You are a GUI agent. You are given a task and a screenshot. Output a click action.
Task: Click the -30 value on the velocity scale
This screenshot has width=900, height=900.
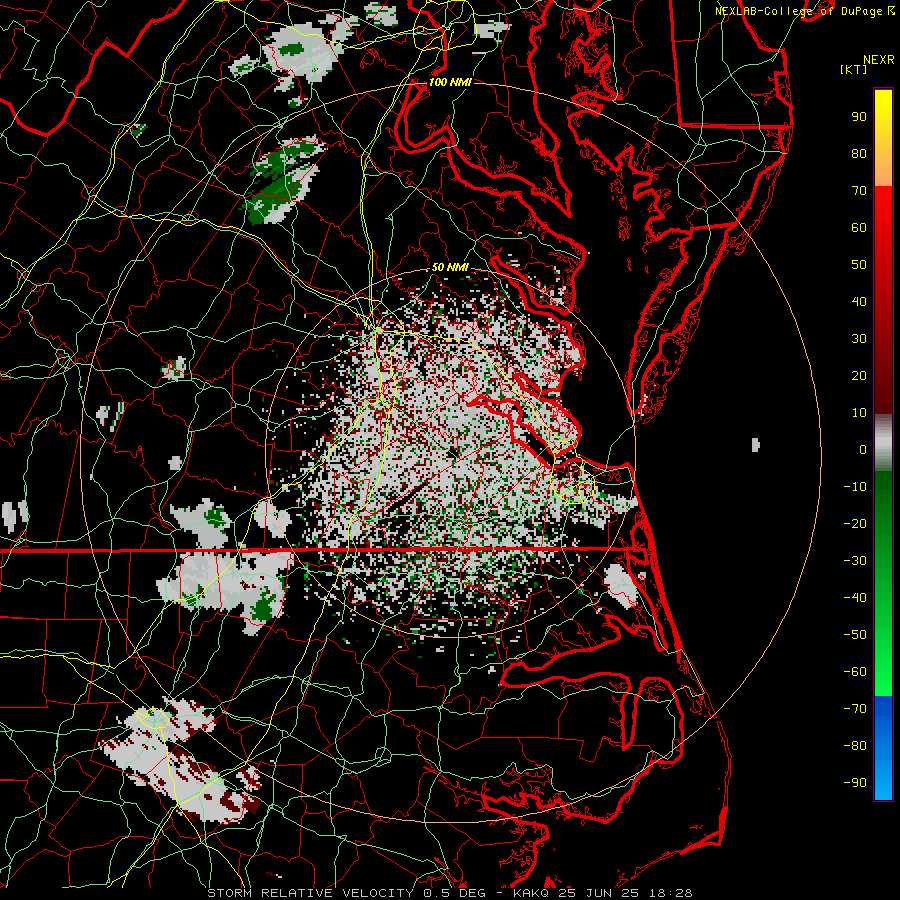click(855, 561)
